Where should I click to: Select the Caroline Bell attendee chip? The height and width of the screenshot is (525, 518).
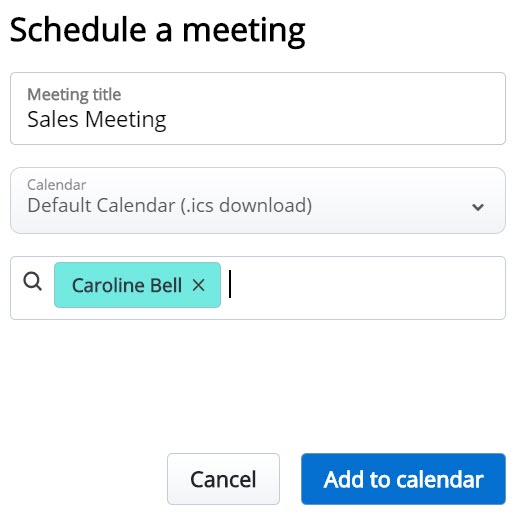(x=137, y=285)
